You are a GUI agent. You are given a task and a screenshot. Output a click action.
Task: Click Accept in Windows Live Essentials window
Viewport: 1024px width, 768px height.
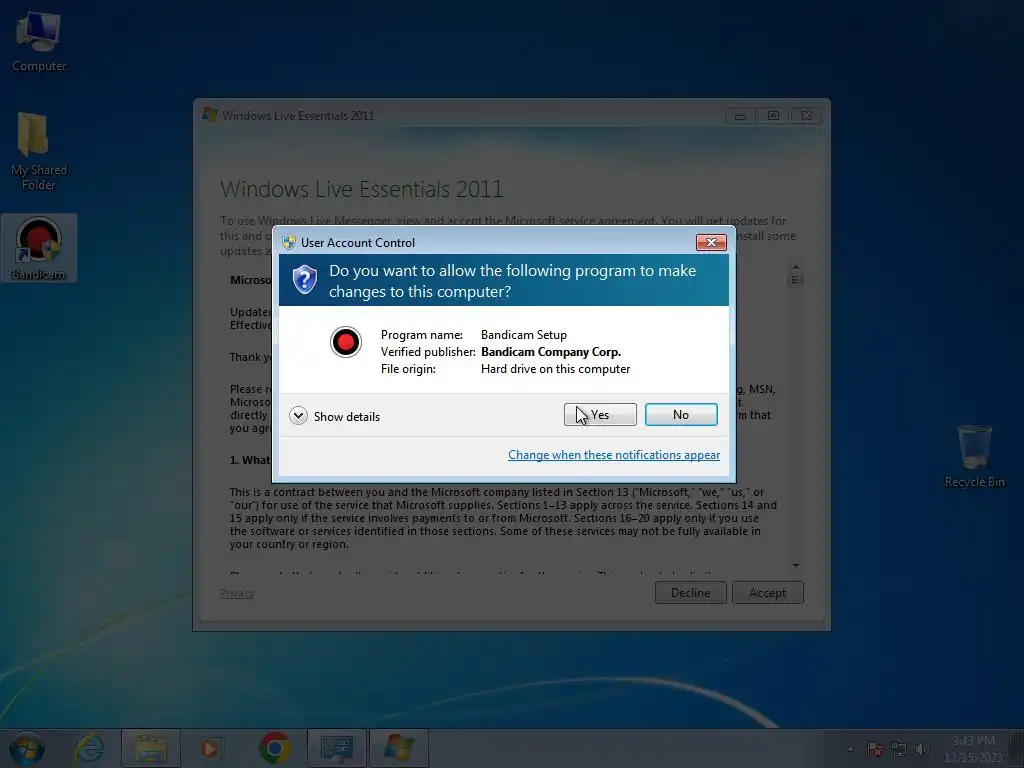(767, 593)
